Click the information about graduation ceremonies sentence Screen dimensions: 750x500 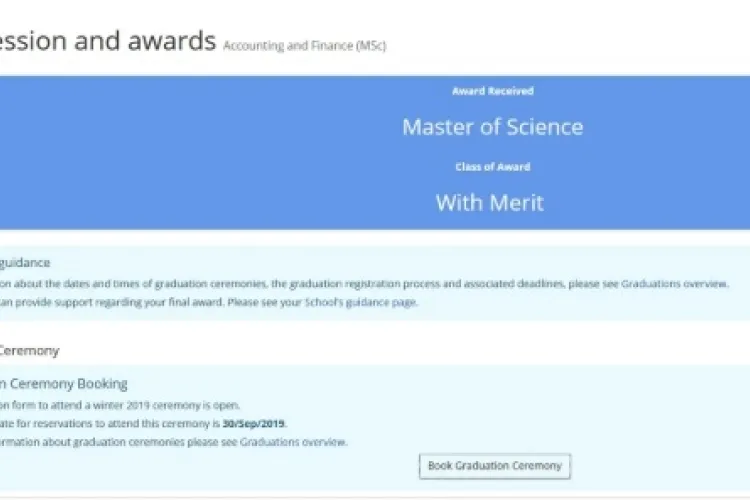[174, 442]
